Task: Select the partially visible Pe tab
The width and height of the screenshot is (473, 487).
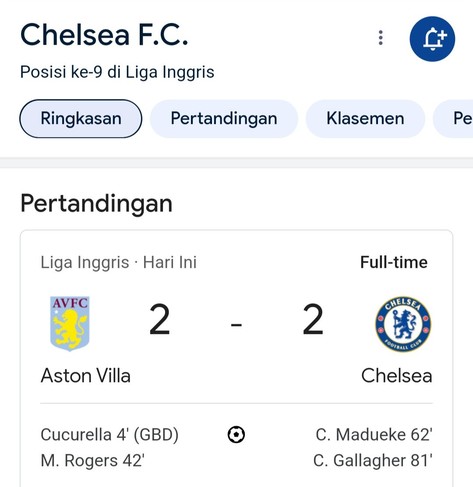Action: point(453,119)
